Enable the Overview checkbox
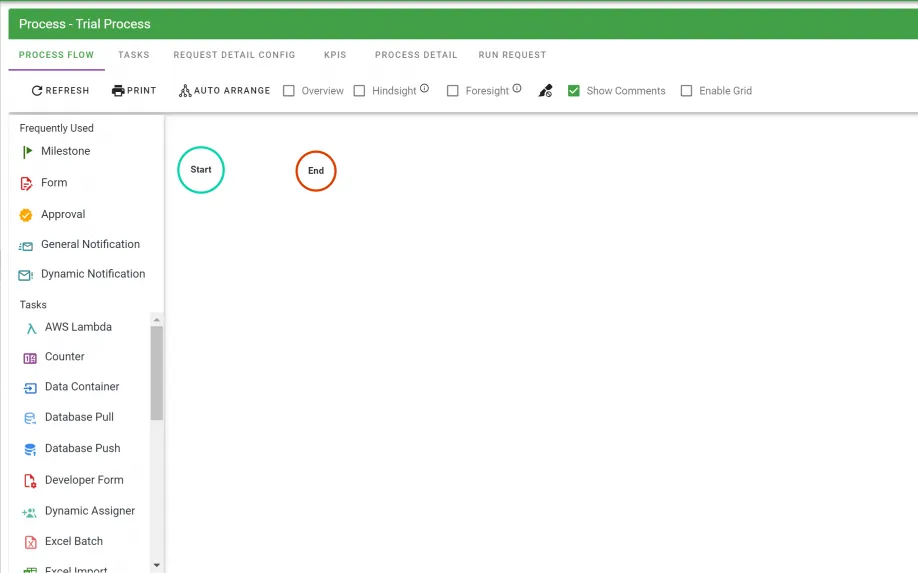 [289, 91]
